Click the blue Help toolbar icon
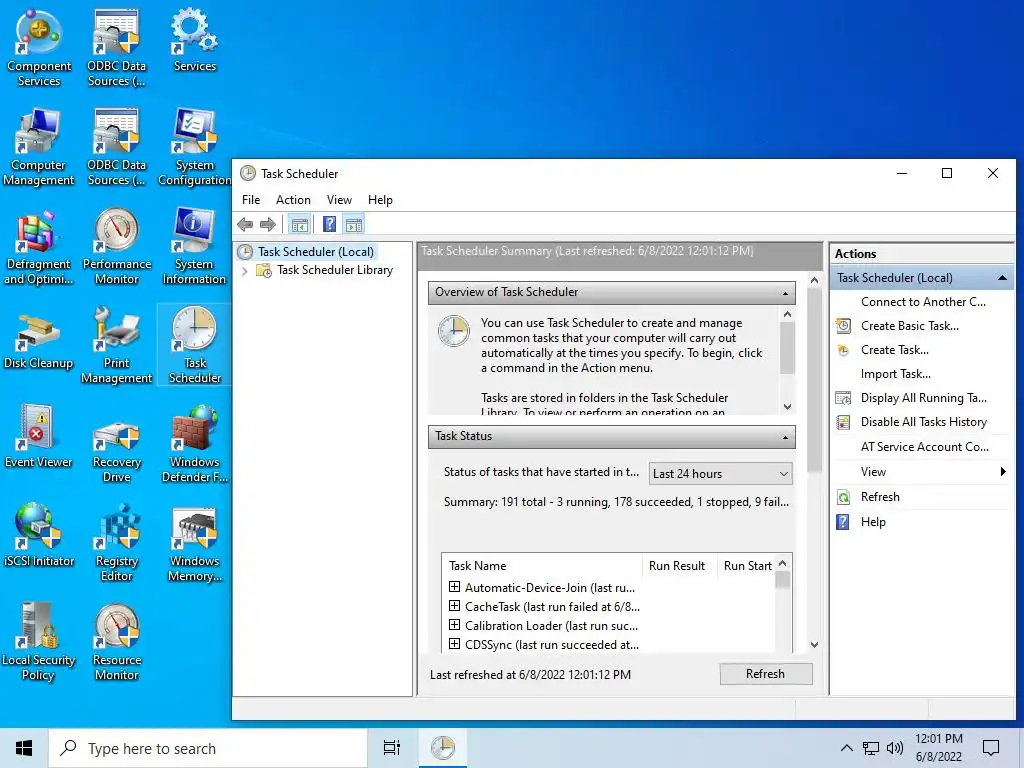This screenshot has width=1024, height=768. point(330,225)
